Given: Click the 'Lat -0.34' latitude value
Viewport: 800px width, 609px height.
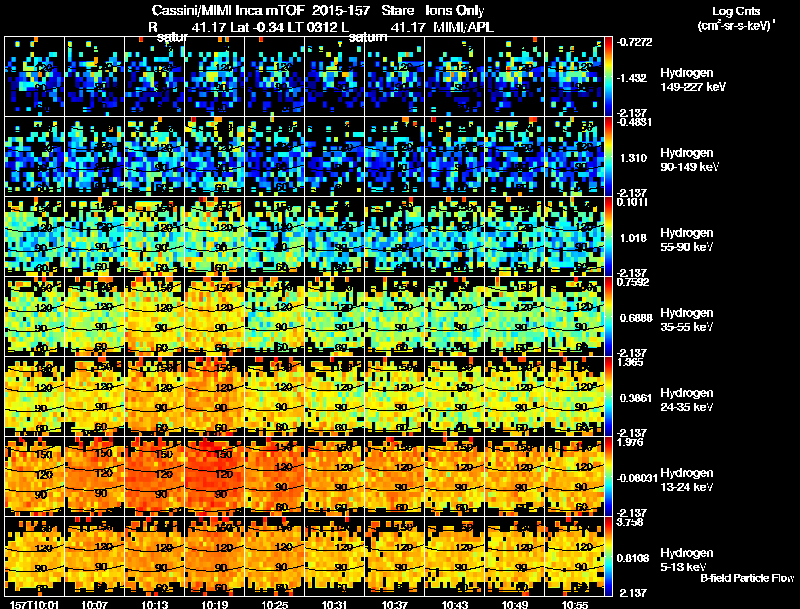Looking at the screenshot, I should (x=258, y=28).
